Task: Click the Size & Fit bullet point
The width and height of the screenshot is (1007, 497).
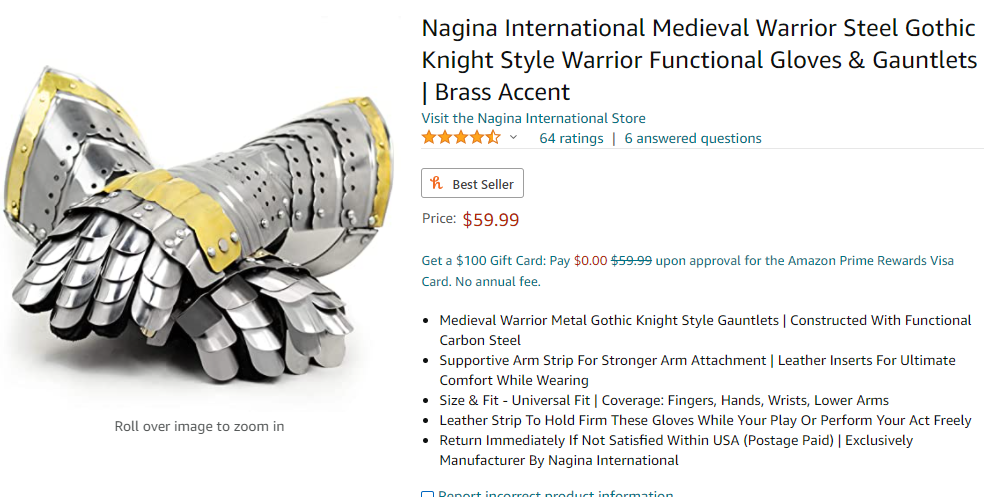Action: (x=664, y=400)
